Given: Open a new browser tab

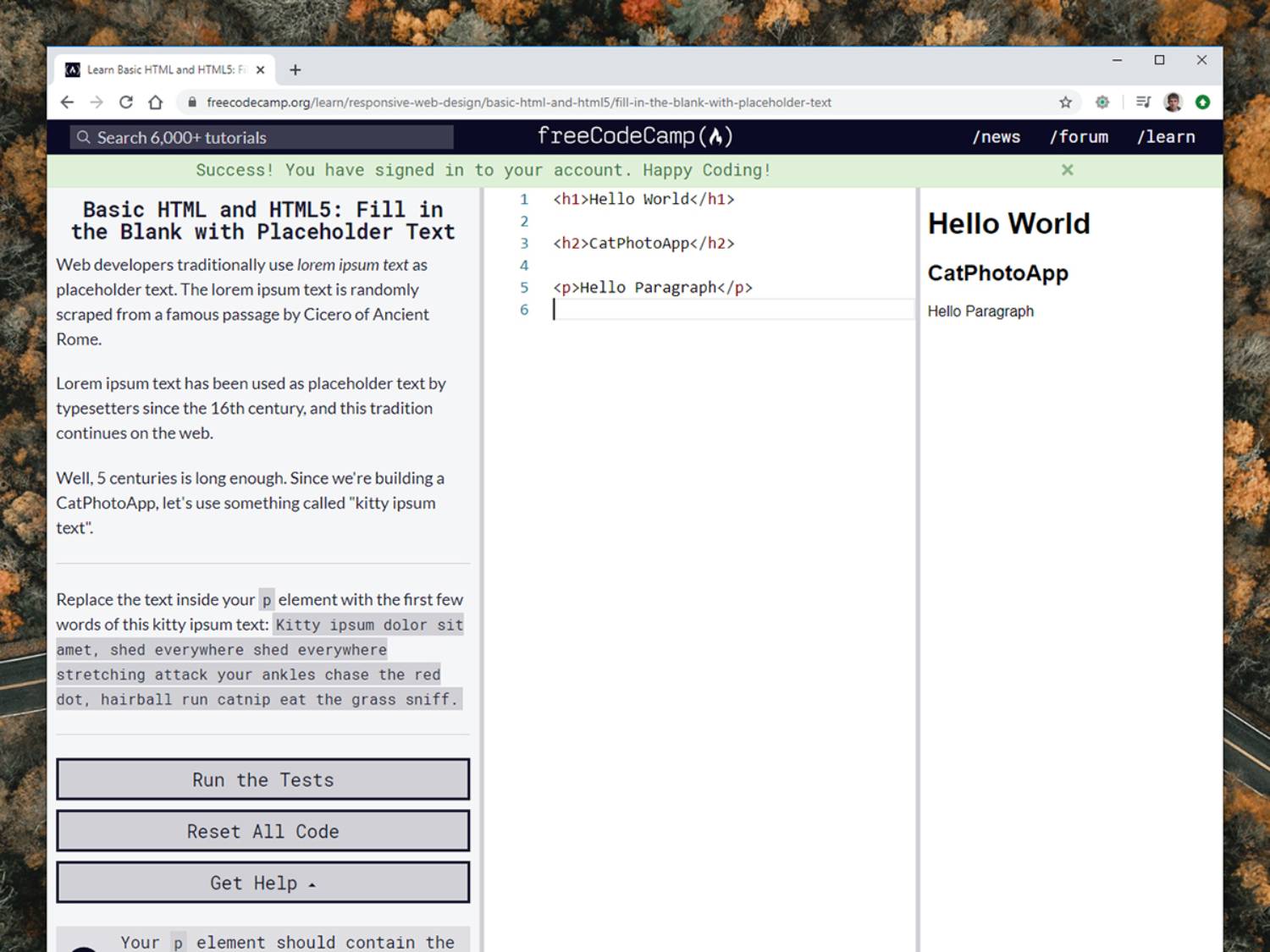Looking at the screenshot, I should click(295, 70).
